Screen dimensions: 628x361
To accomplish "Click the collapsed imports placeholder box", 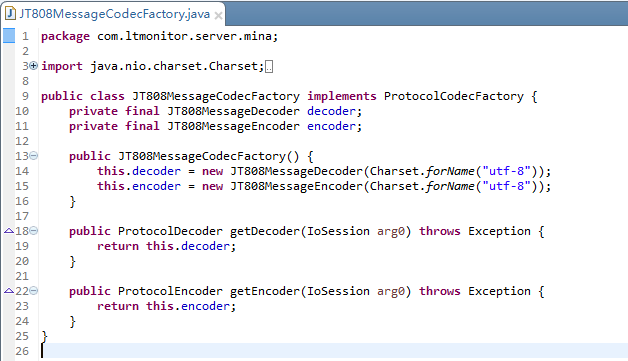I will (x=269, y=67).
